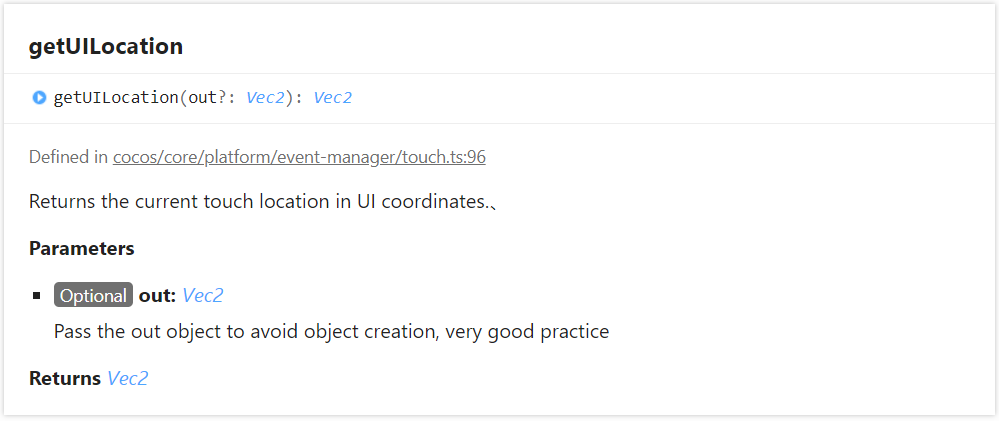Open Vec2 type of the signature's out parameter
999x421 pixels.
pyautogui.click(x=266, y=98)
